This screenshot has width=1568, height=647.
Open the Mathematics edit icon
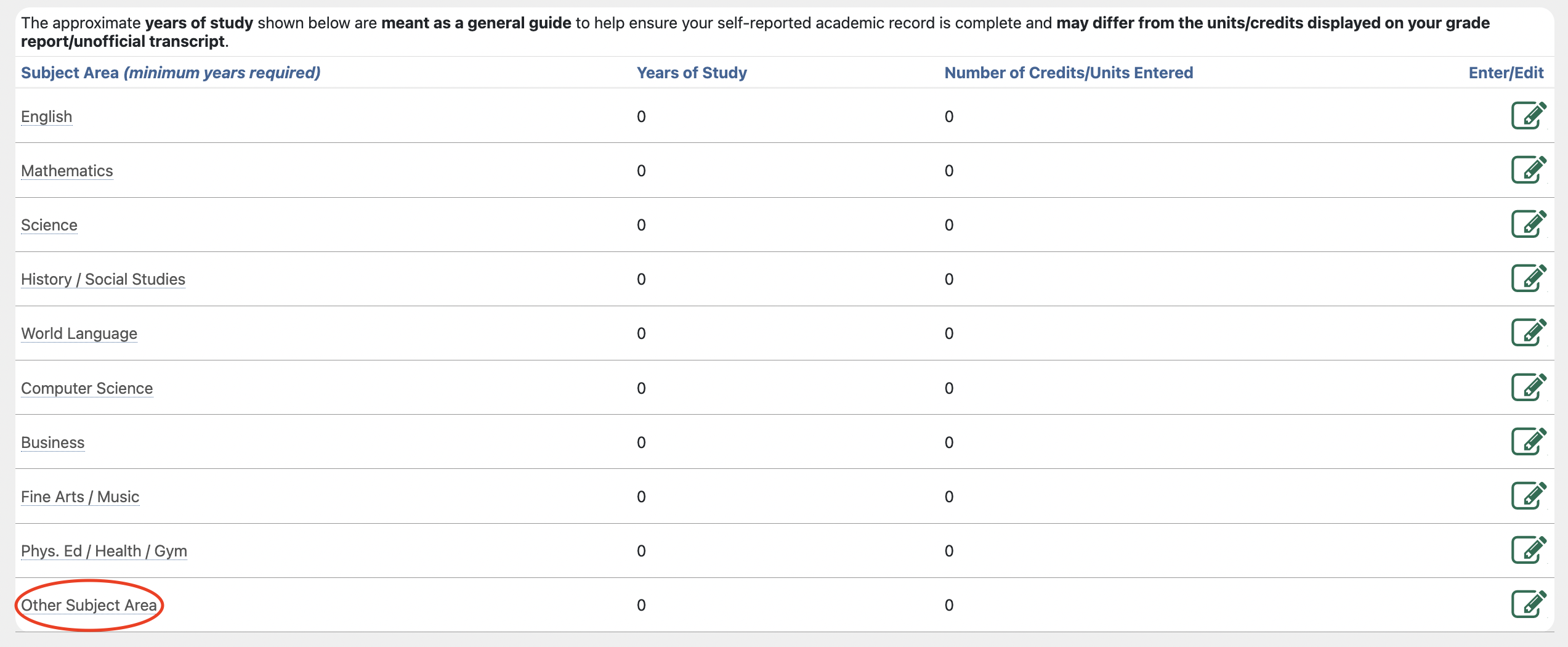[x=1528, y=170]
